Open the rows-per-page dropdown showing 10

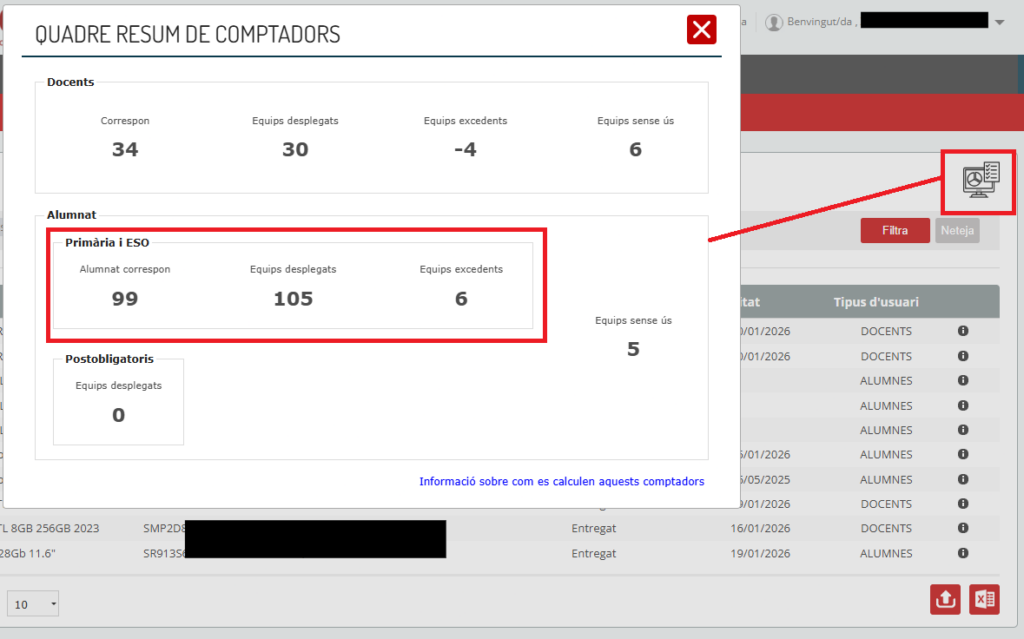33,604
